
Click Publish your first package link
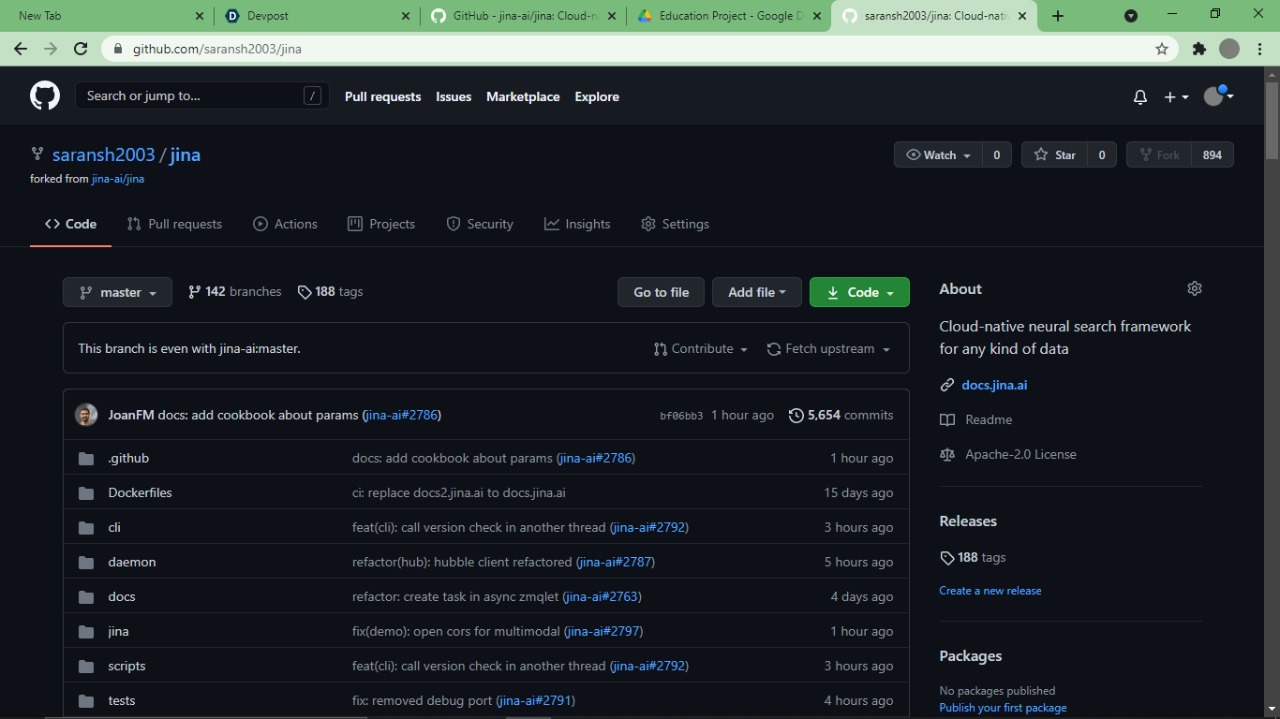pyautogui.click(x=1003, y=708)
